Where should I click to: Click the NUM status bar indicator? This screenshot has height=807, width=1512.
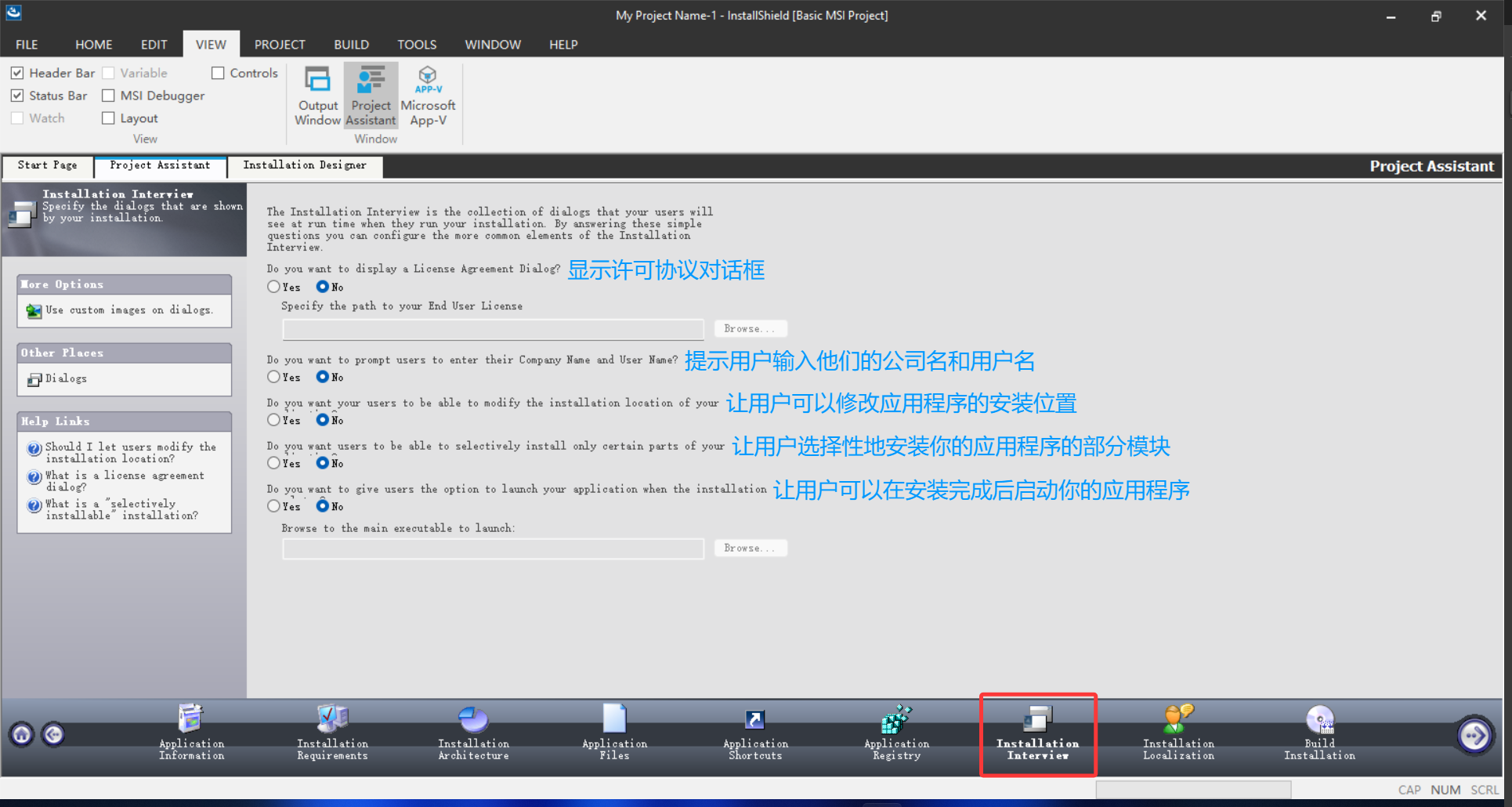1445,790
